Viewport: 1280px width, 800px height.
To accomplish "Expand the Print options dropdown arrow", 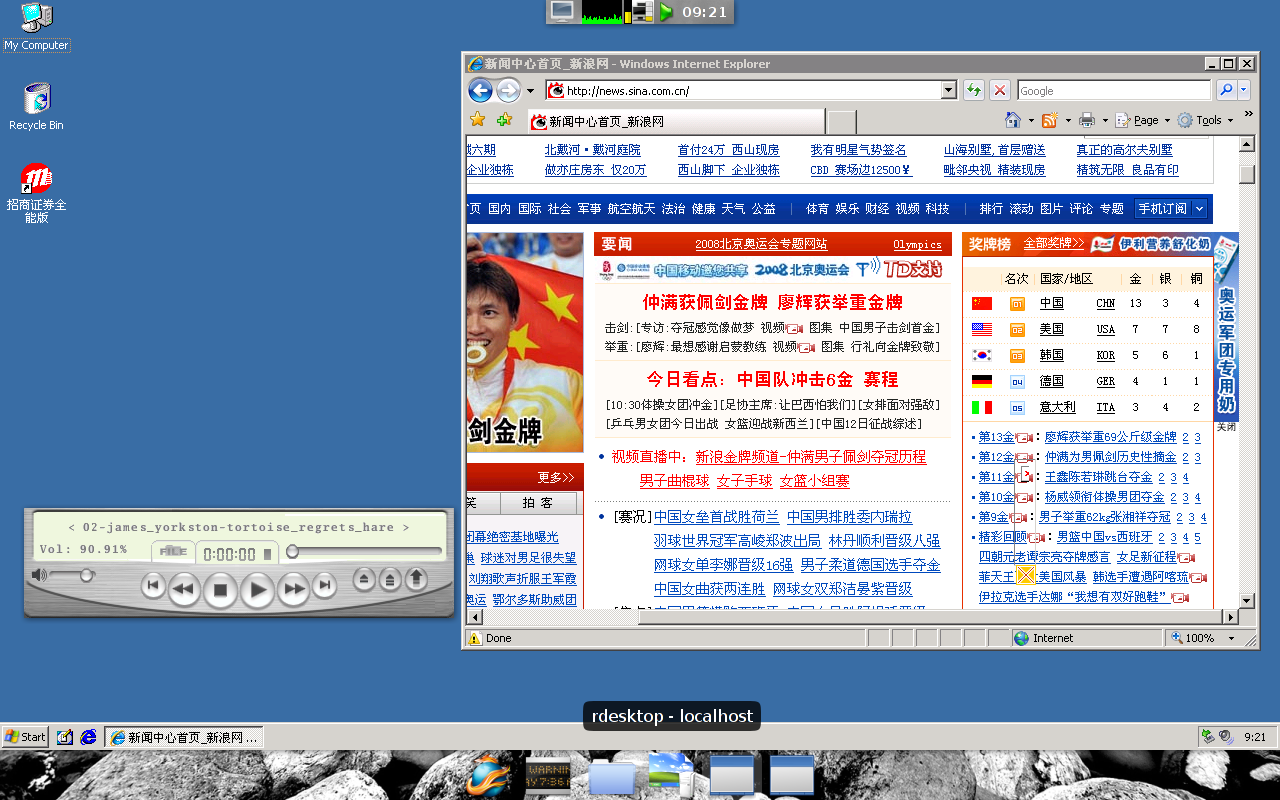I will (1104, 121).
